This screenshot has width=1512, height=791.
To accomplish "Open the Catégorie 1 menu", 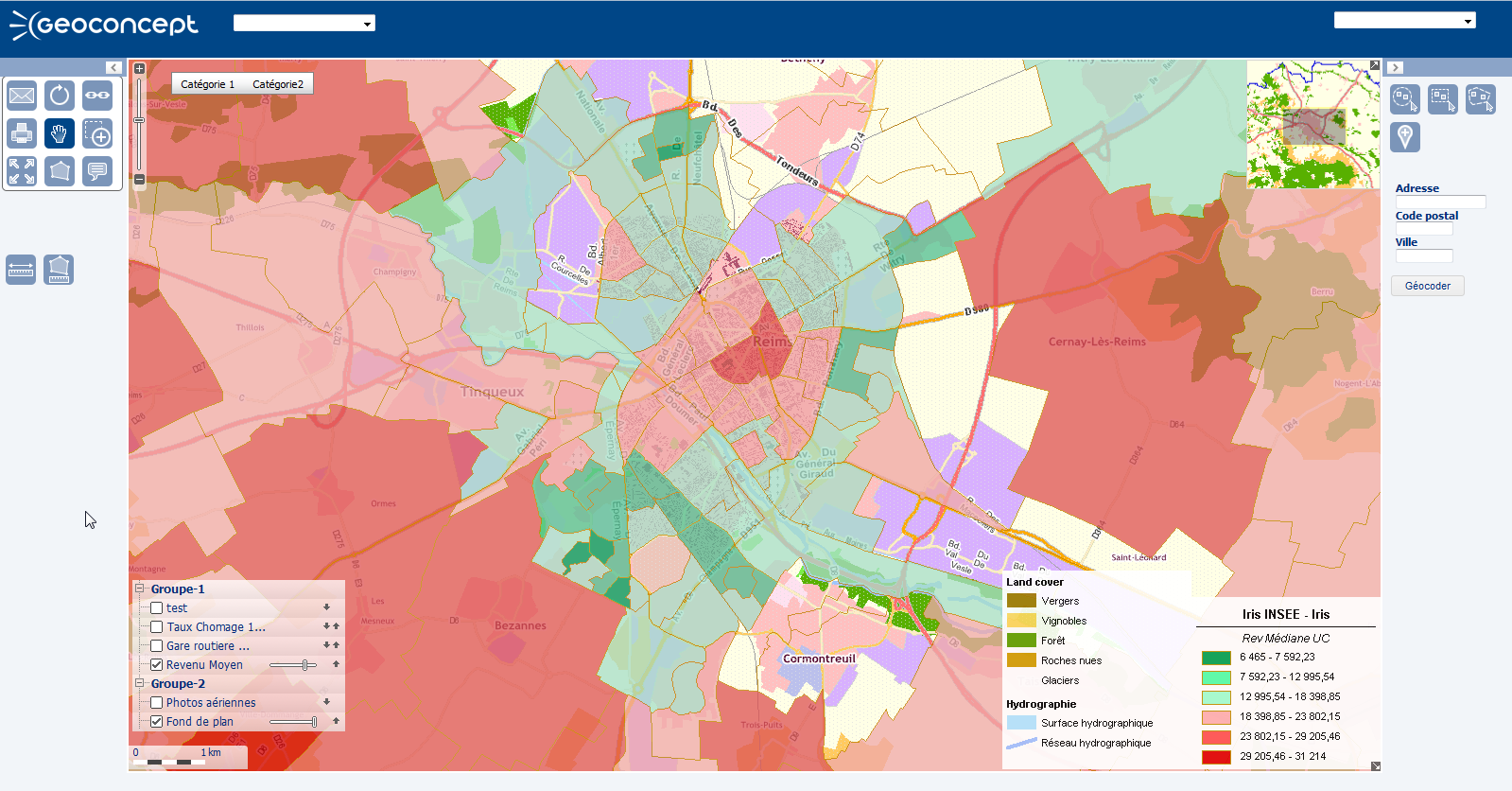I will pos(208,84).
